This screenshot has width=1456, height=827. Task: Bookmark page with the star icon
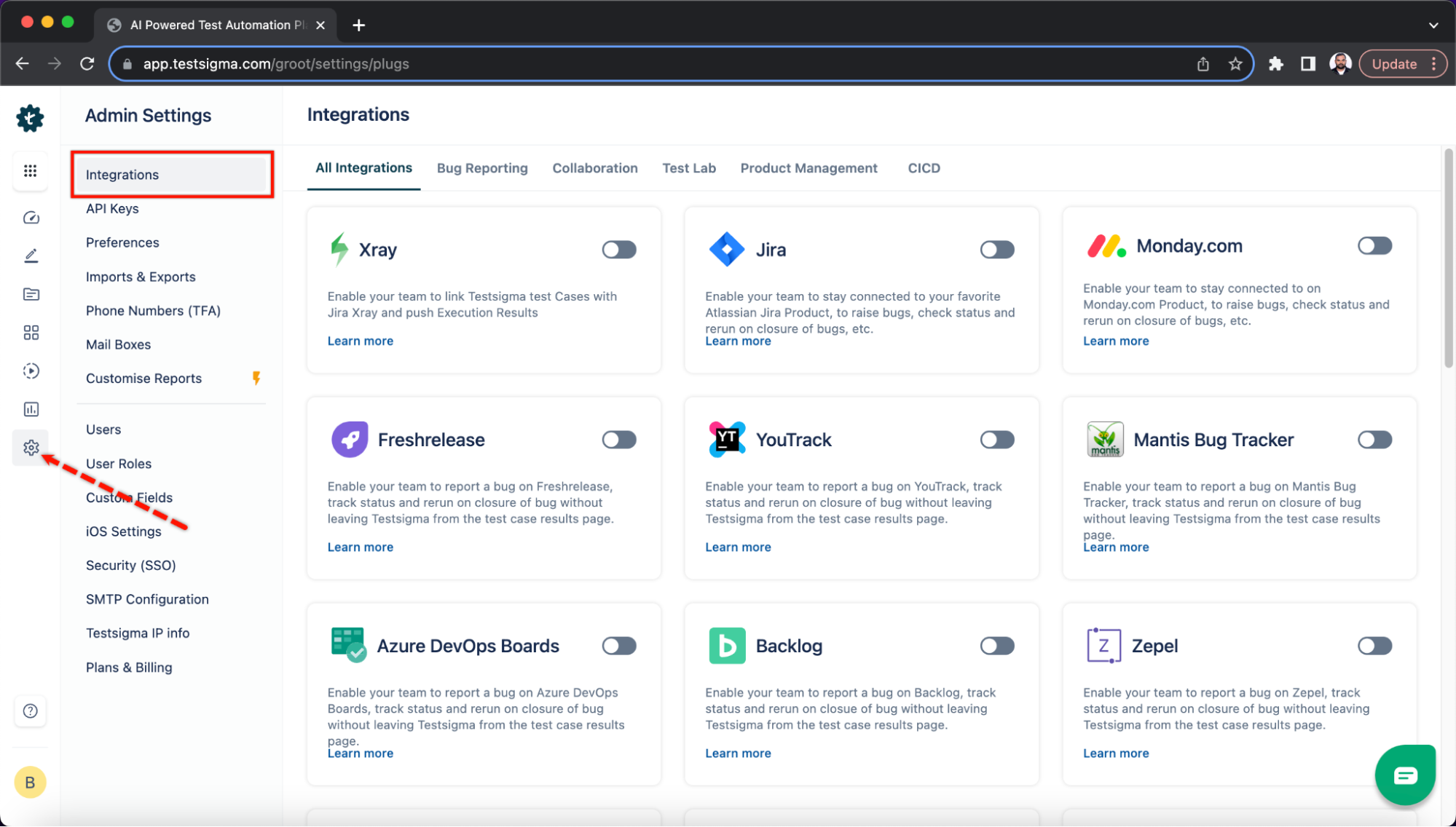click(x=1235, y=64)
